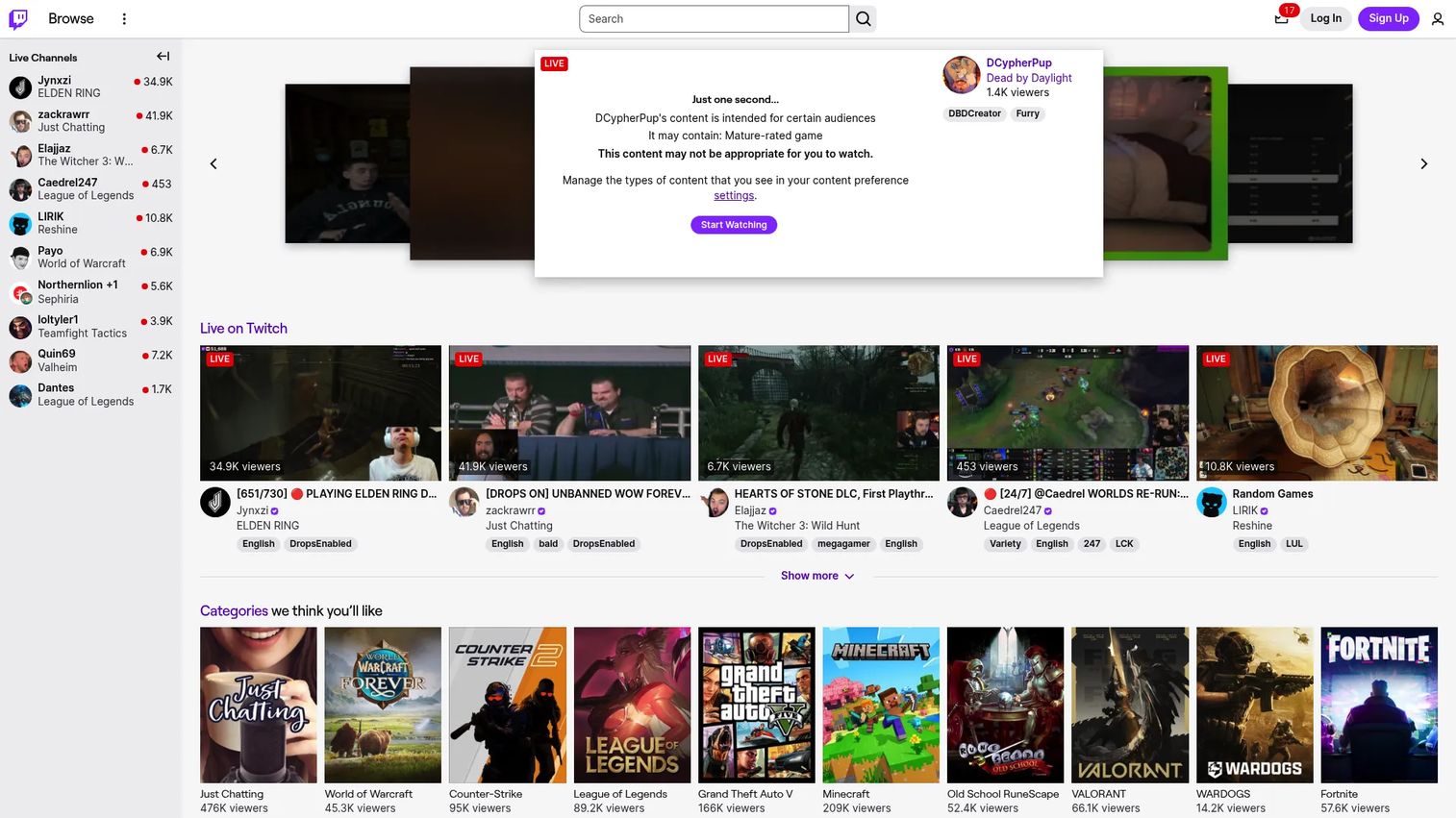The height and width of the screenshot is (818, 1456).
Task: Open Caedrel247 League stream thumbnail
Action: tap(1067, 413)
